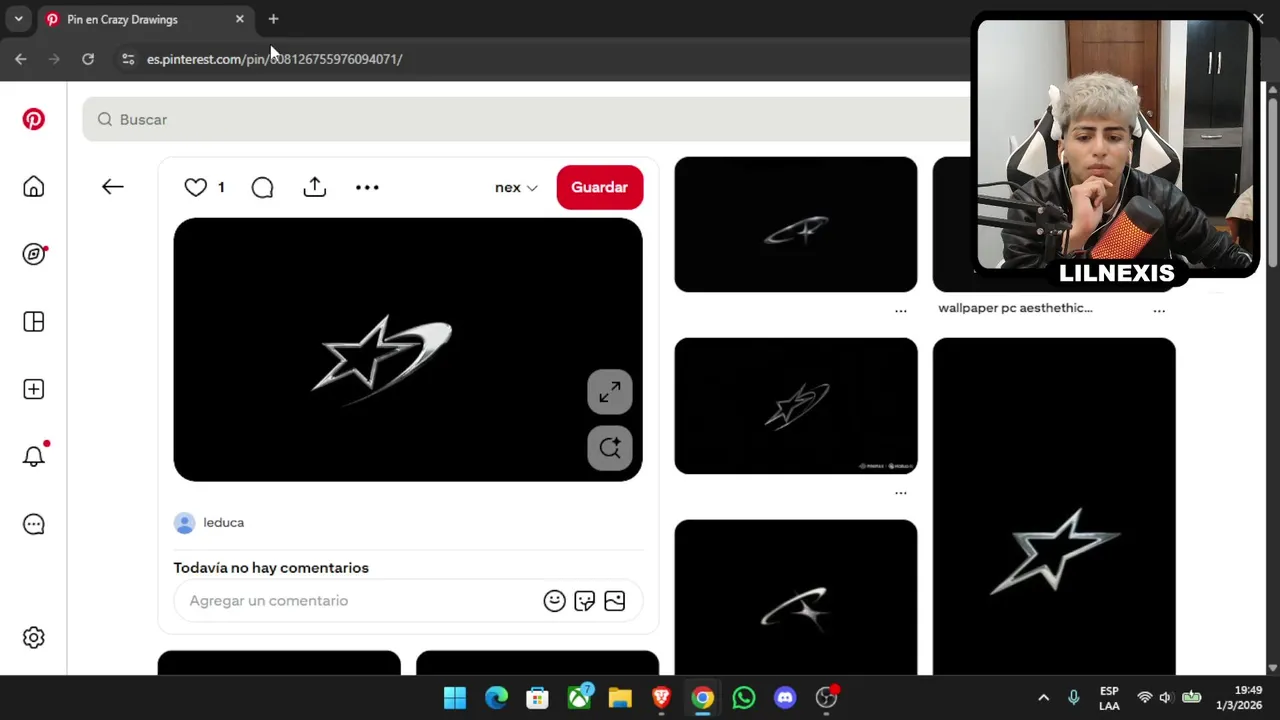Open large chrome star related pin
This screenshot has height=720, width=1280.
click(x=1054, y=506)
